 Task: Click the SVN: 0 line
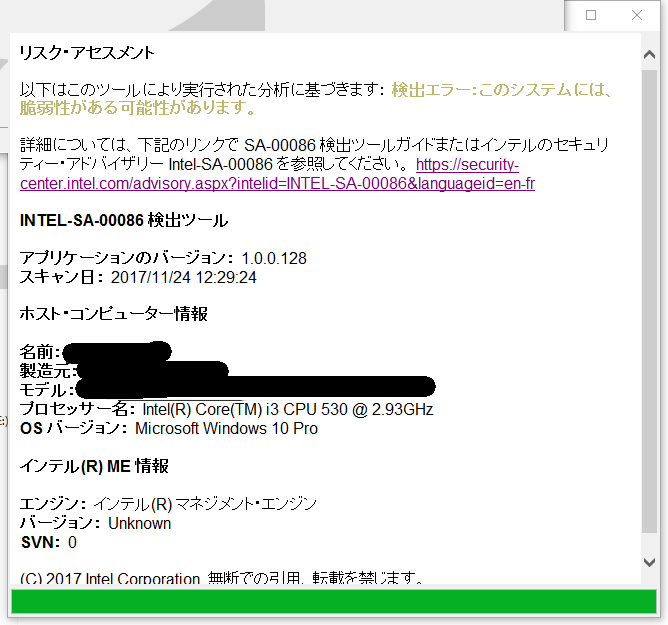(x=49, y=542)
